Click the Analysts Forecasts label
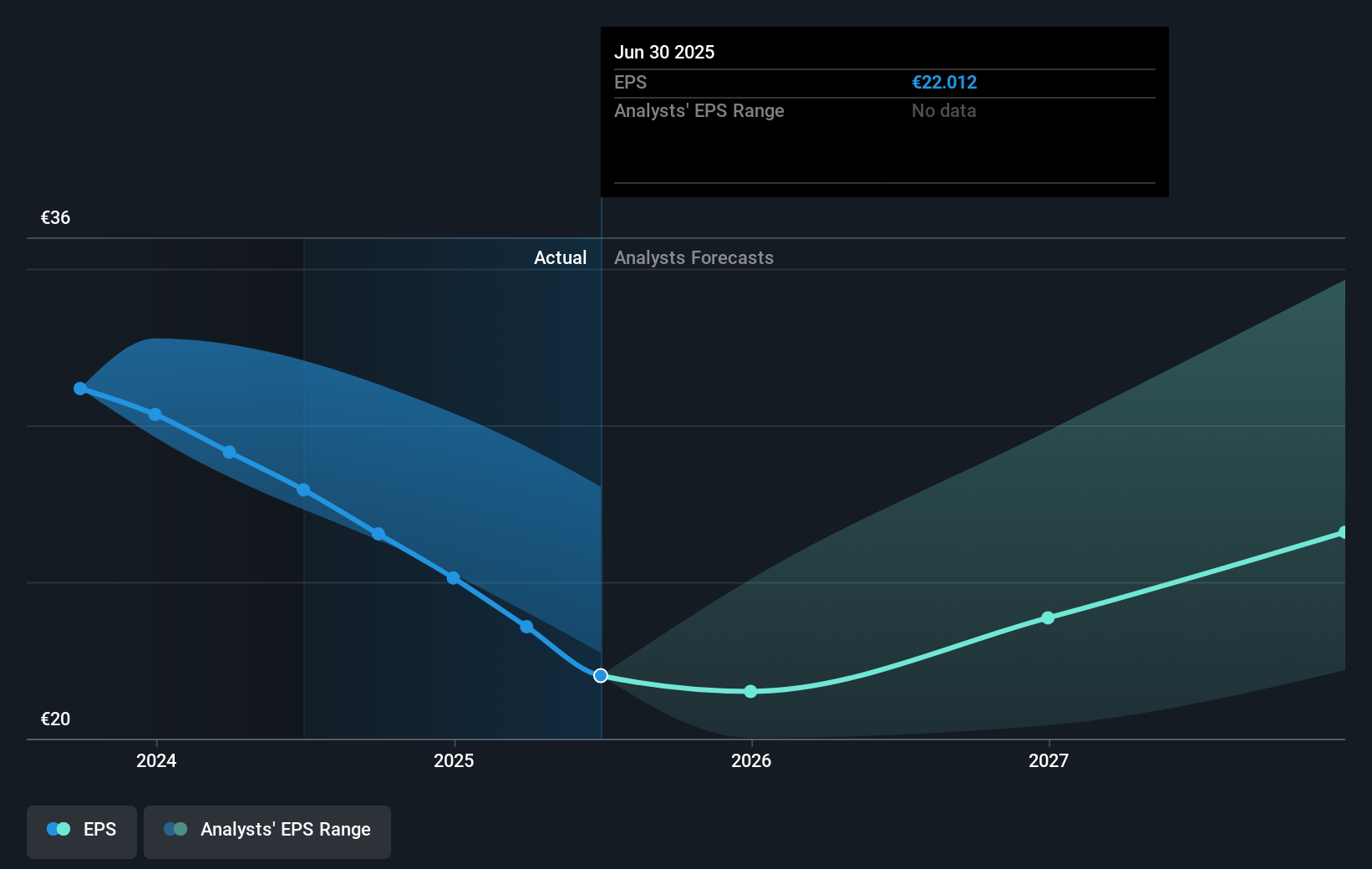The height and width of the screenshot is (869, 1372). pyautogui.click(x=694, y=258)
